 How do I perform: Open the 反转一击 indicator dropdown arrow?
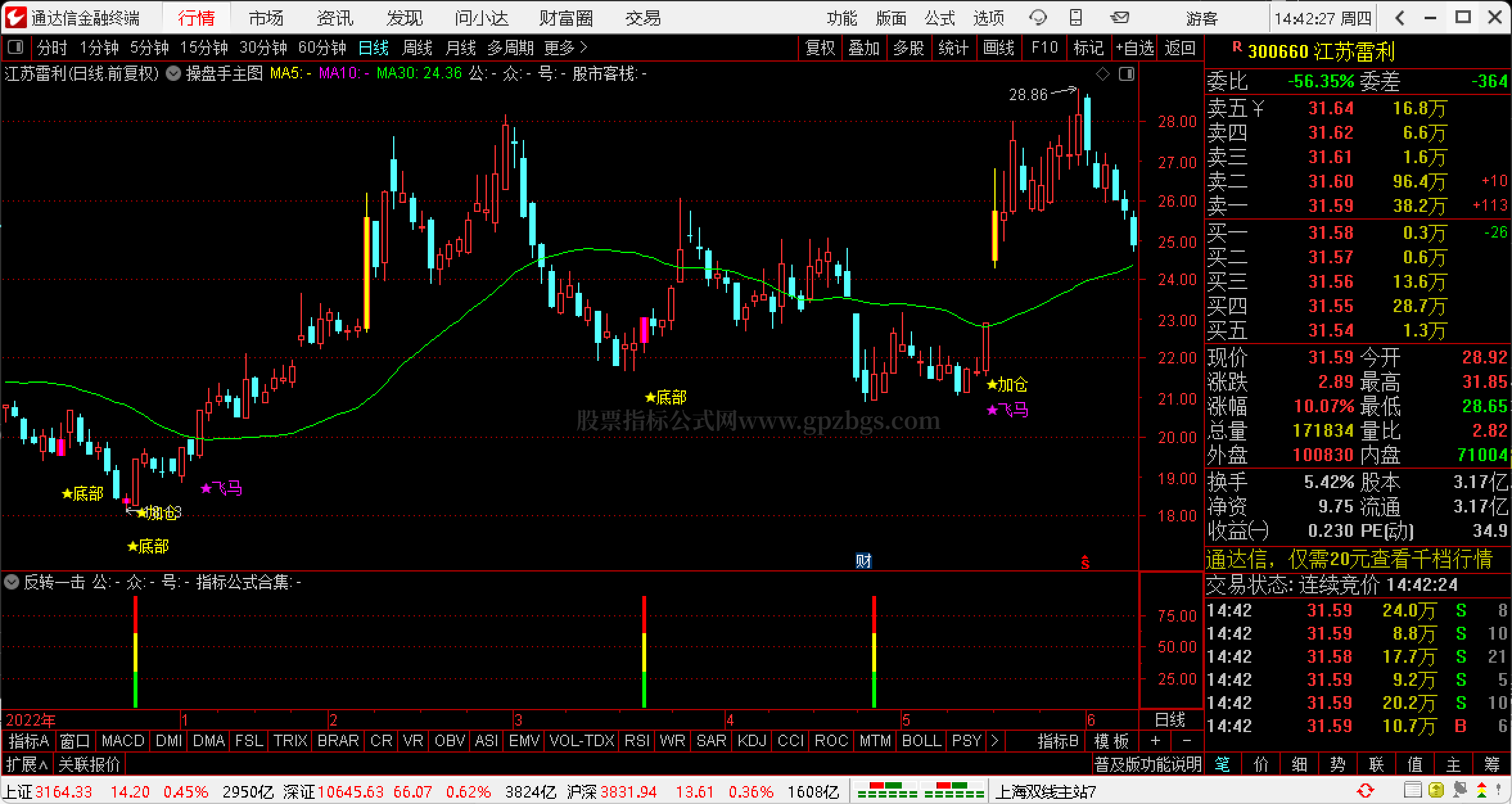11,582
